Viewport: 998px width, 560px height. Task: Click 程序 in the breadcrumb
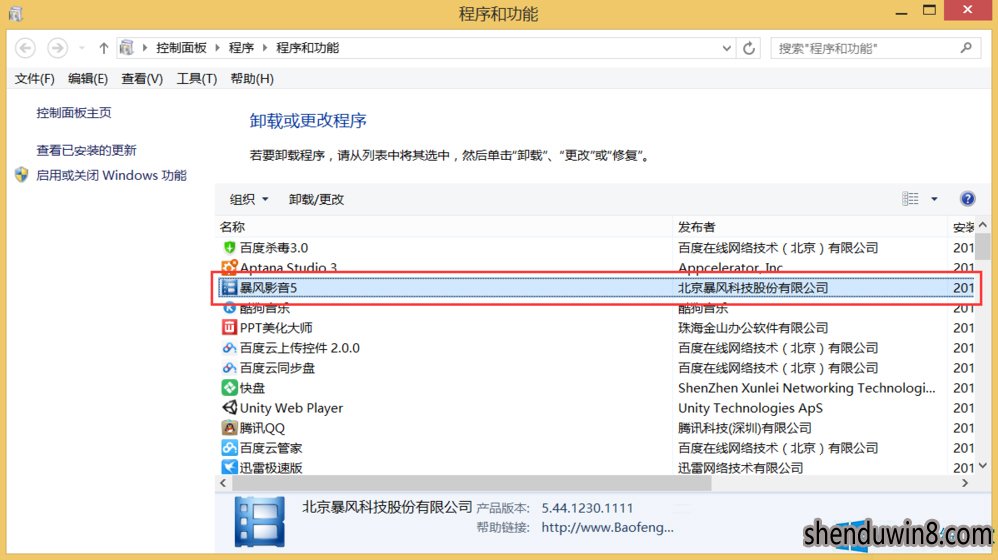tap(241, 48)
